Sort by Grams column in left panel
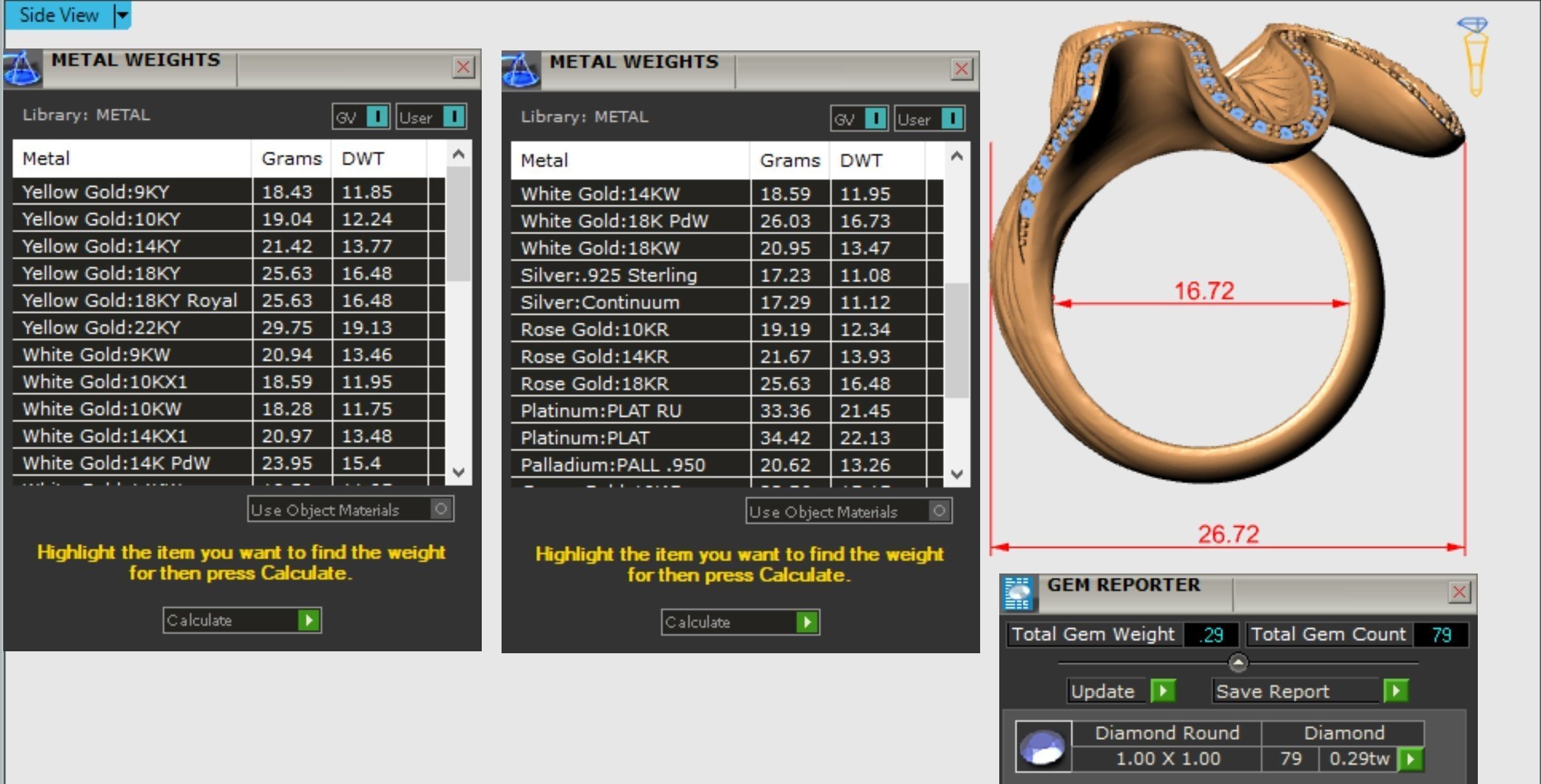The image size is (1541, 784). (292, 158)
